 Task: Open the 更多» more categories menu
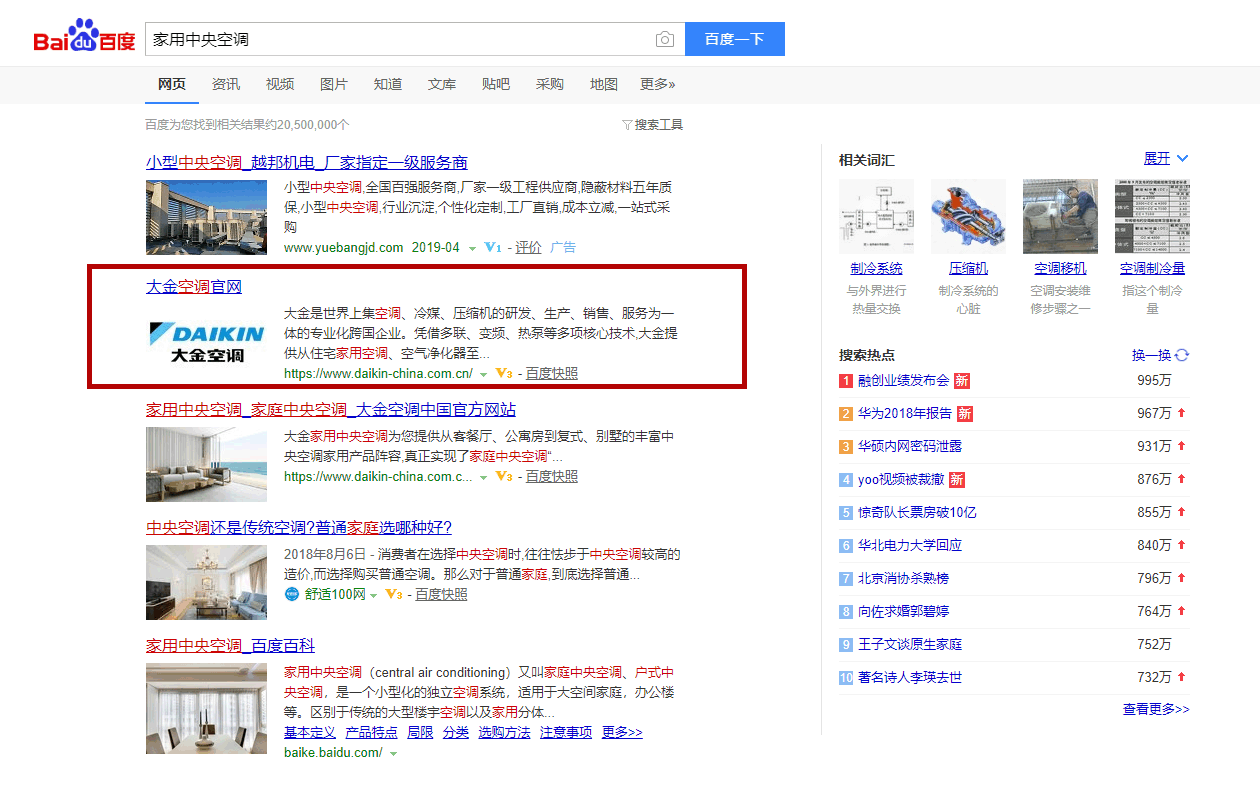(658, 84)
